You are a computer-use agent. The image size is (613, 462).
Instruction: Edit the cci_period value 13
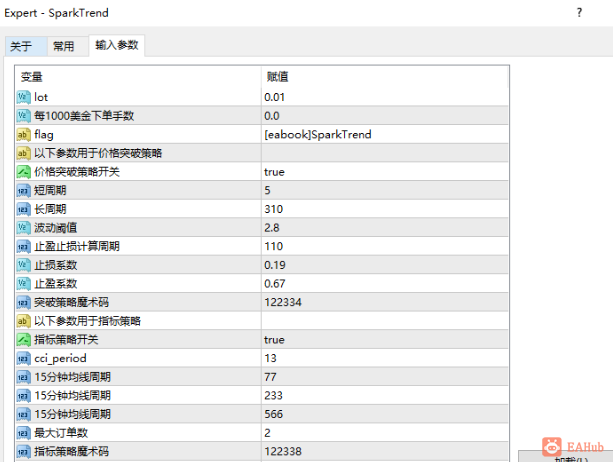click(385, 358)
